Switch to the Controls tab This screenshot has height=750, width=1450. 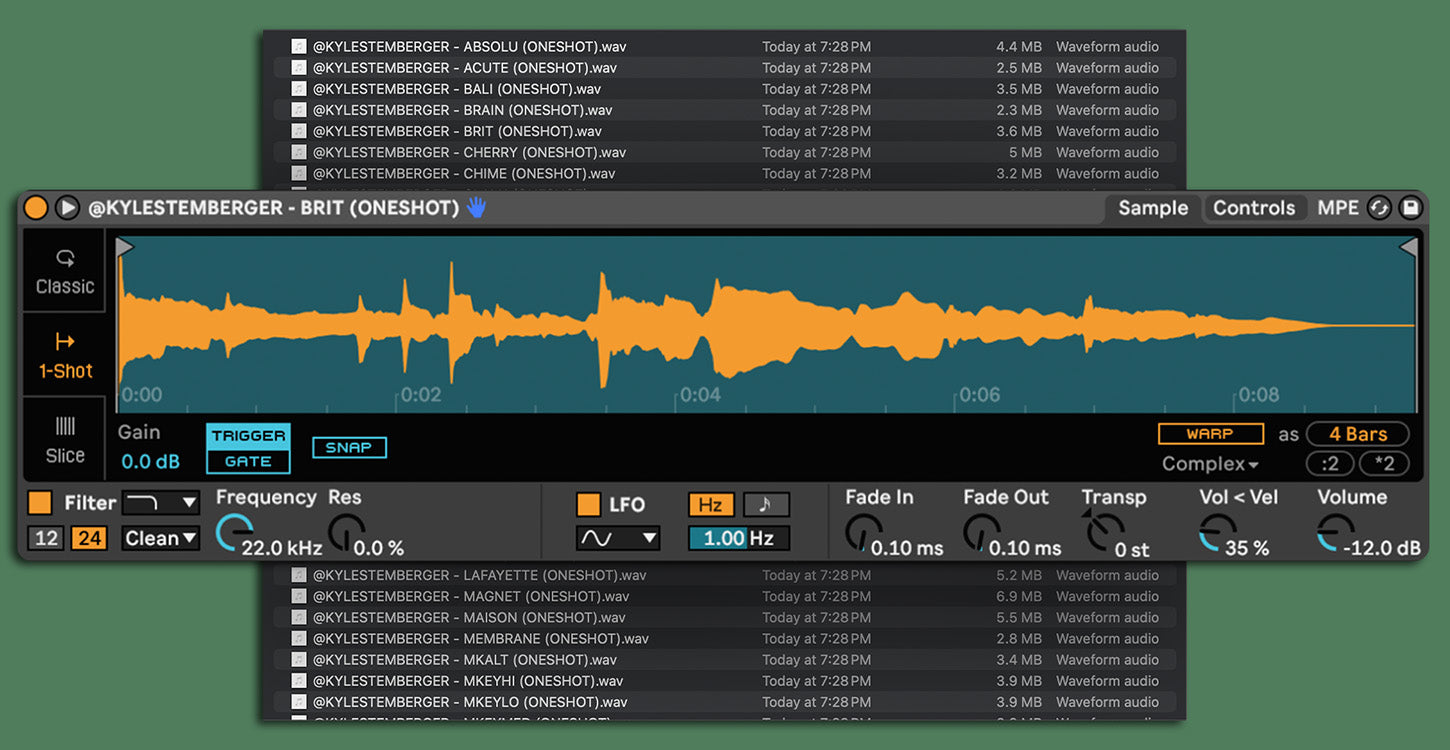[x=1254, y=208]
